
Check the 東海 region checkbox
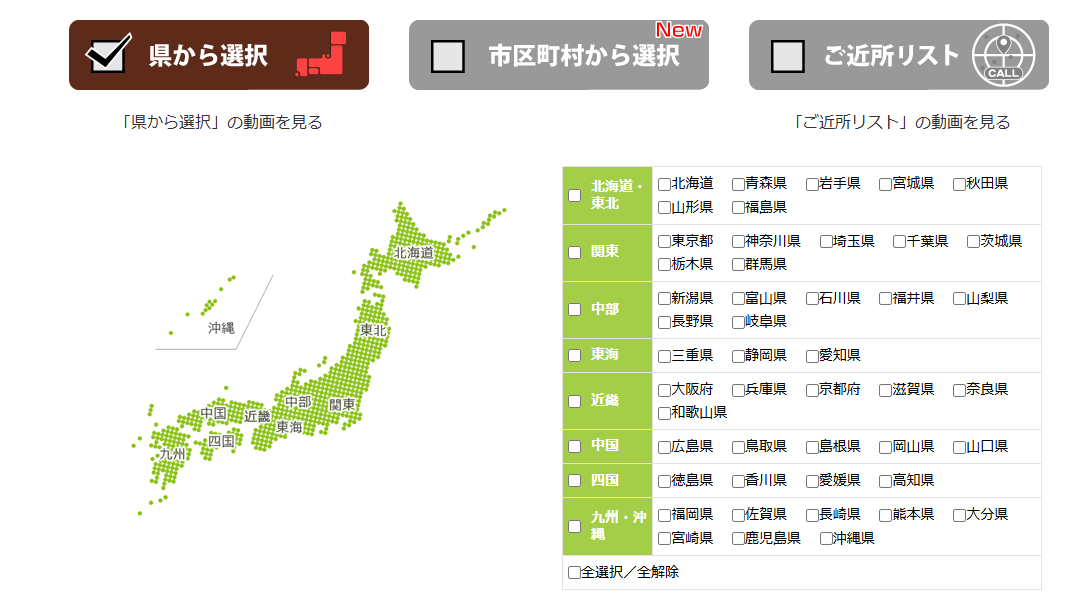[x=575, y=355]
